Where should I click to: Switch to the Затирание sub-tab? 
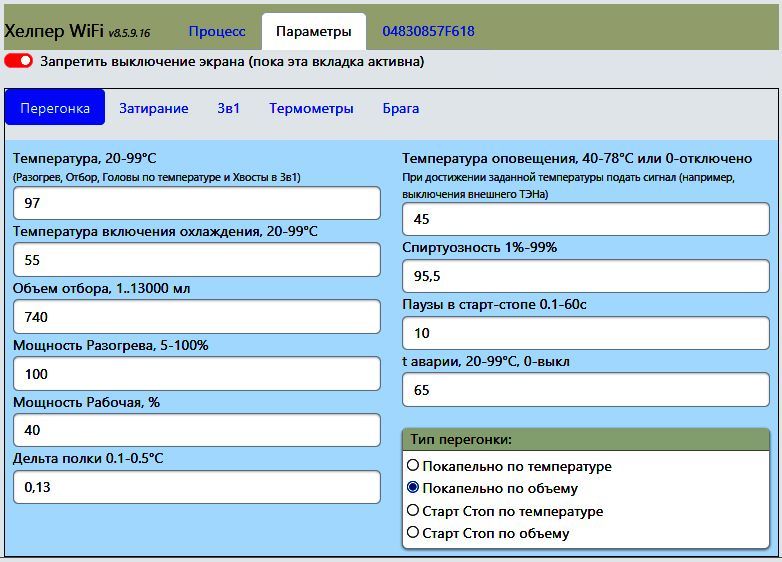coord(153,108)
